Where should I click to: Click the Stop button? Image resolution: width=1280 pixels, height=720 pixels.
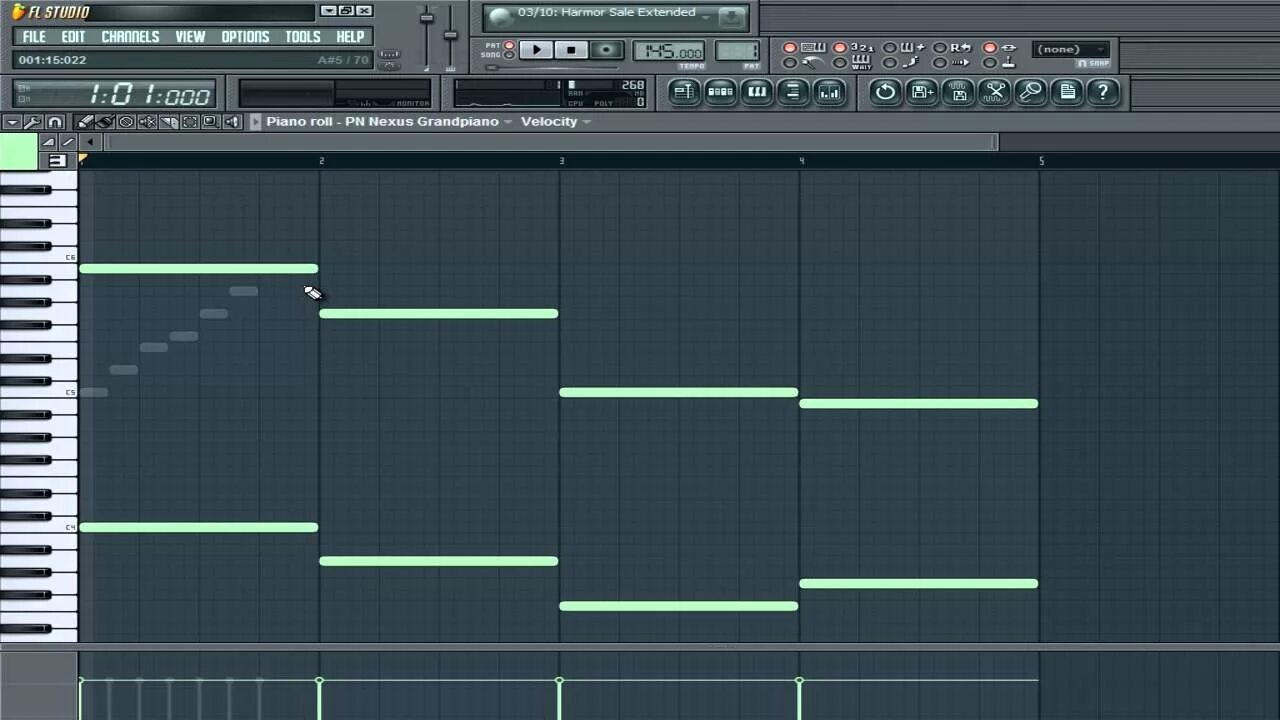tap(571, 50)
